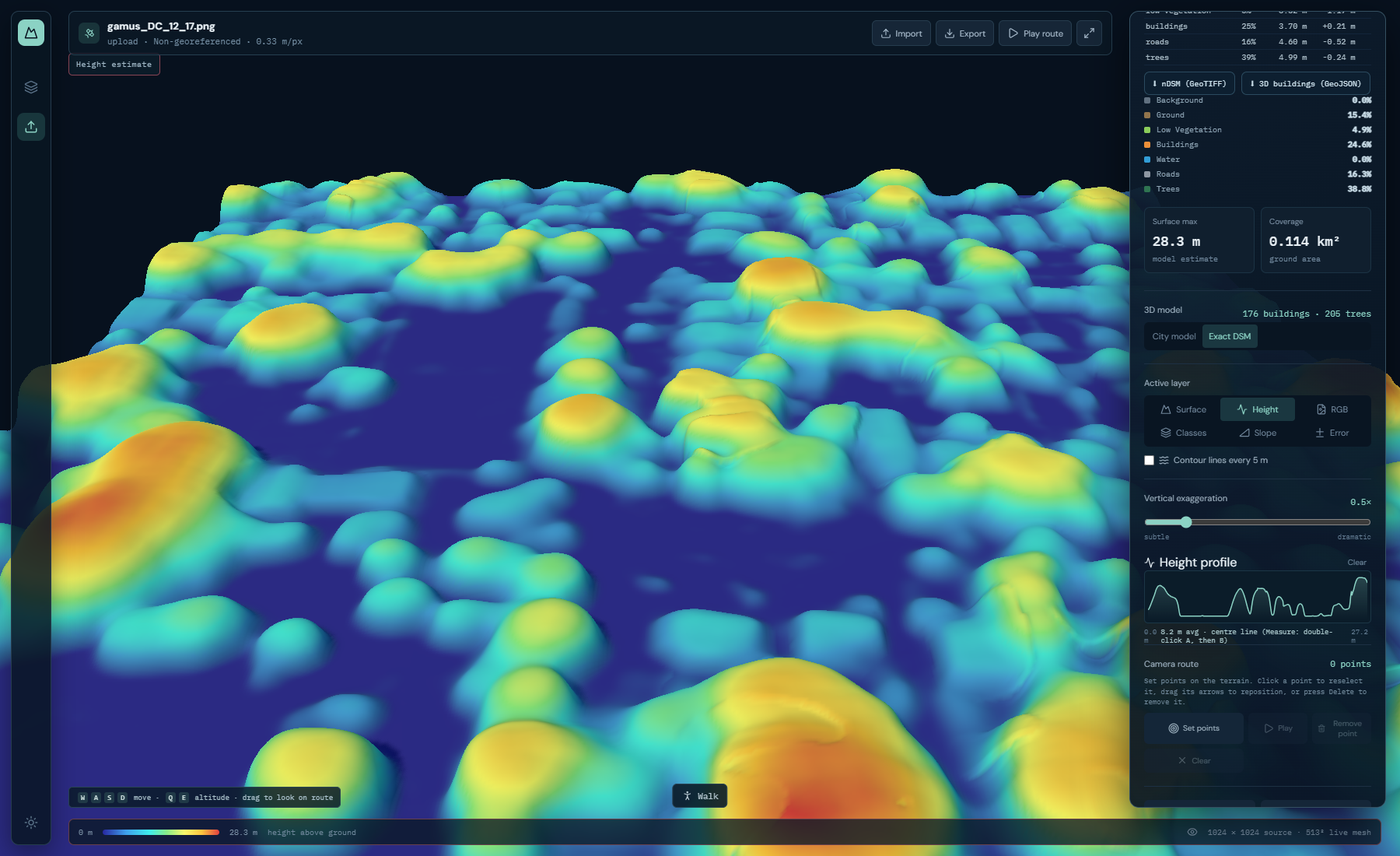The image size is (1400, 856).
Task: Click the vertical exaggeration slider handle
Action: coord(1186,522)
